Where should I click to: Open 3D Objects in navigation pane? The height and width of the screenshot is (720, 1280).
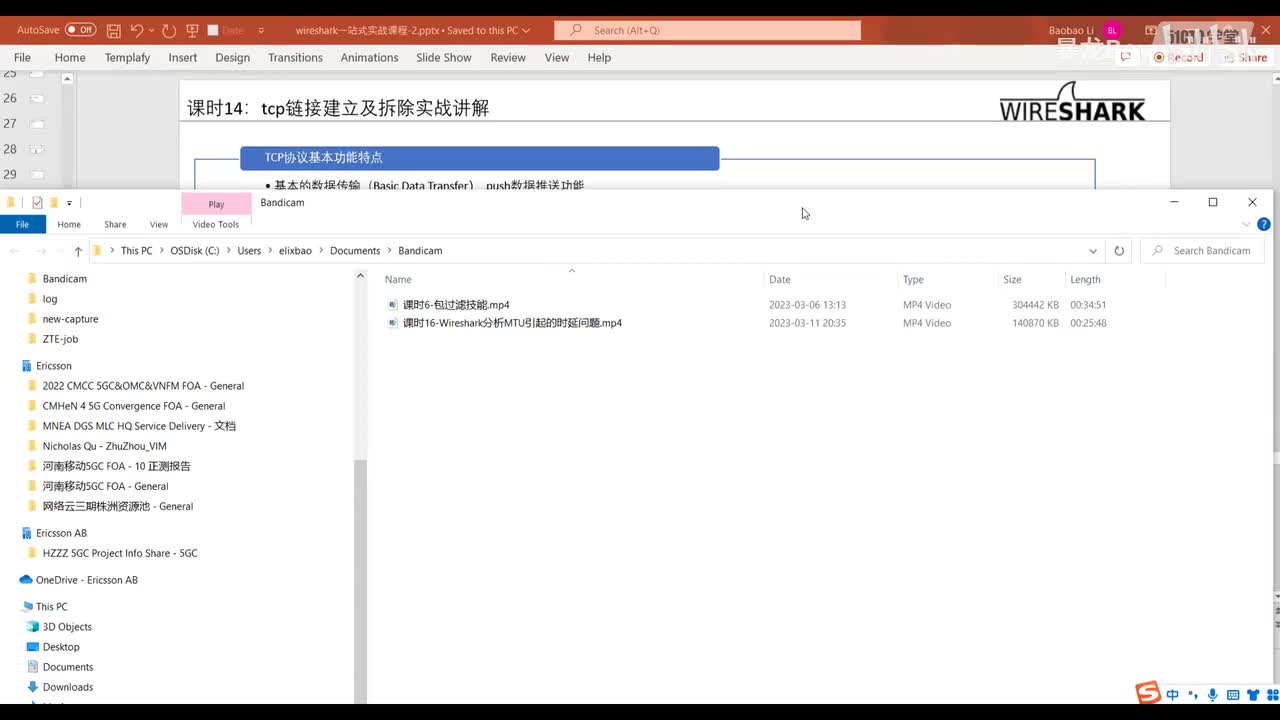(67, 627)
